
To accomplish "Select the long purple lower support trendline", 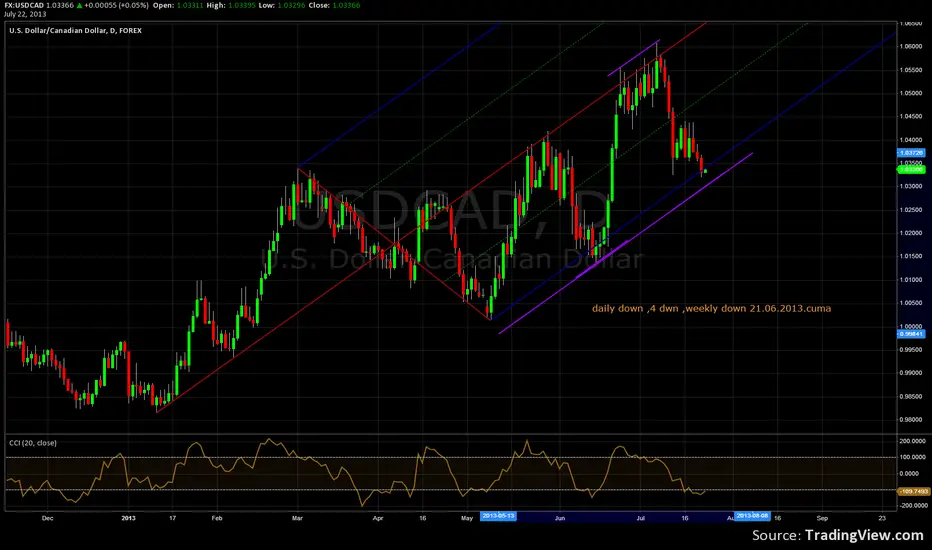I will pyautogui.click(x=625, y=243).
